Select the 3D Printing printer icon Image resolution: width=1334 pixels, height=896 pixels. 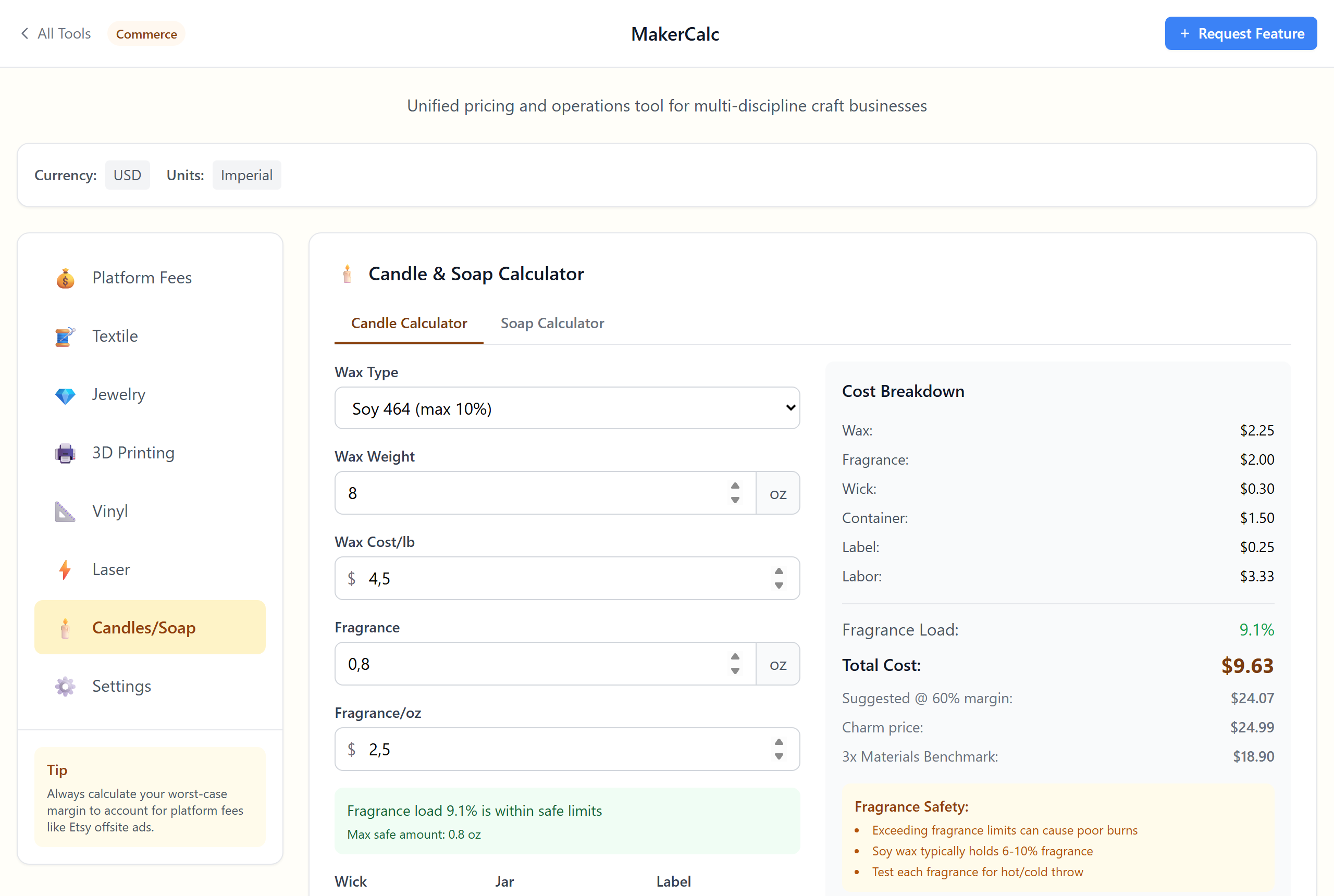[65, 453]
